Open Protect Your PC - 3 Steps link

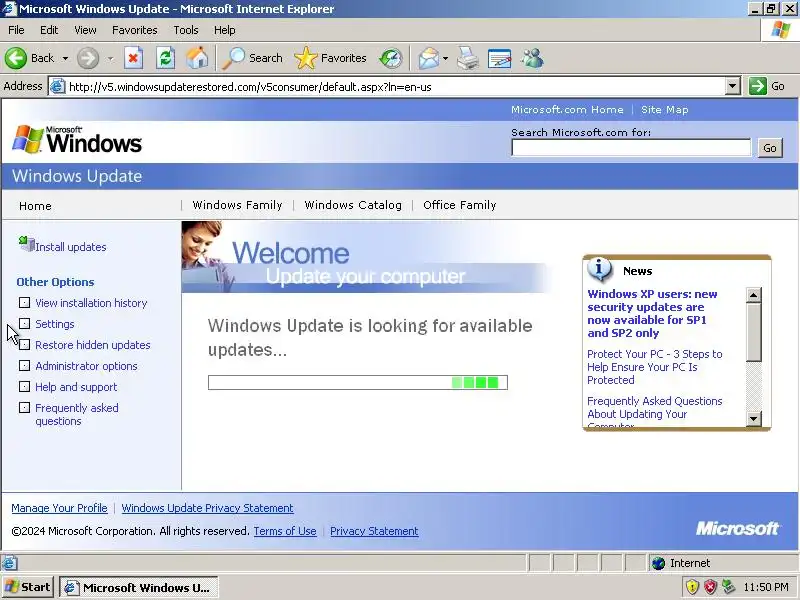655,367
